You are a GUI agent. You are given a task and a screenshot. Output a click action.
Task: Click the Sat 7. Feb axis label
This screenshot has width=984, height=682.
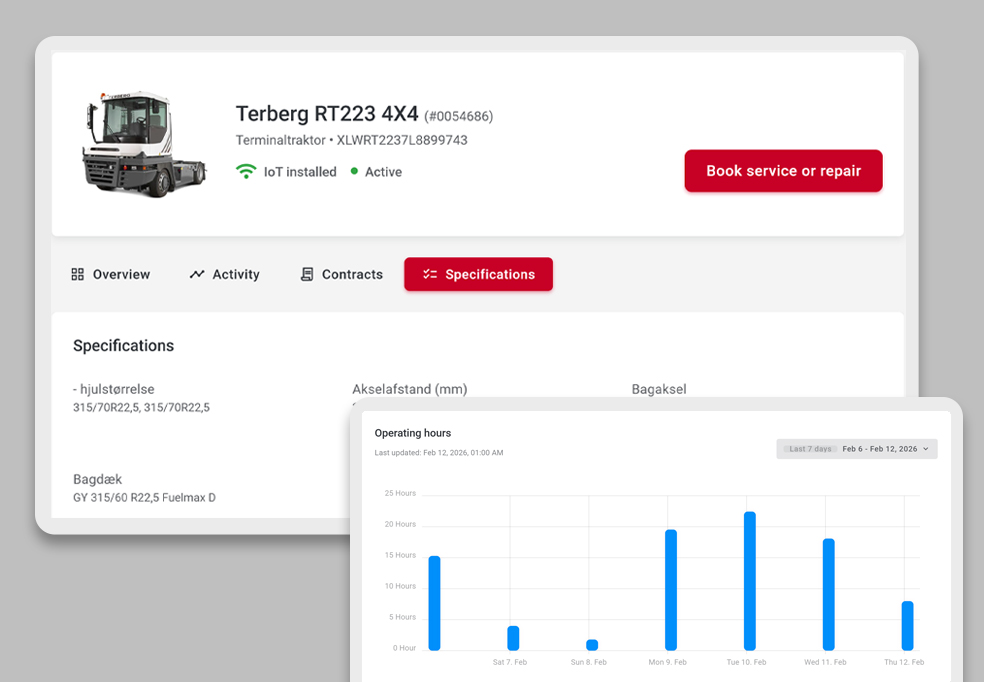(x=510, y=662)
